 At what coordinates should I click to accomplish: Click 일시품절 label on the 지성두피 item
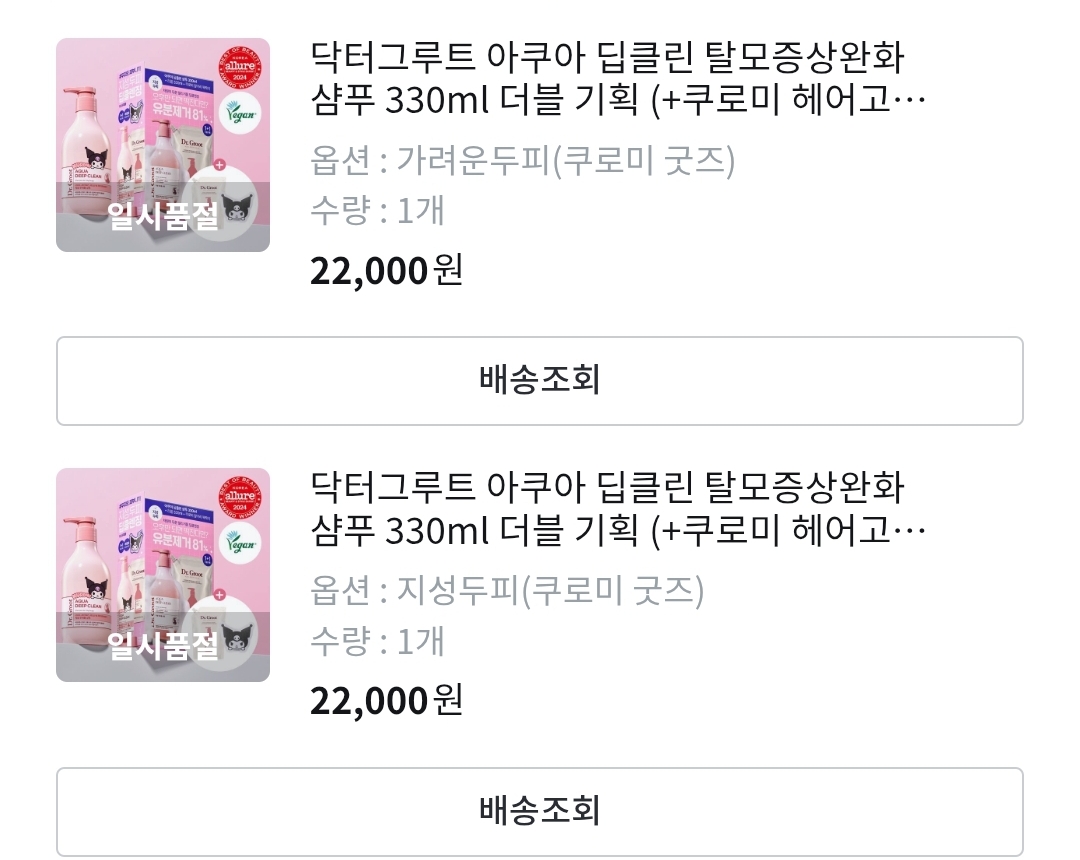(163, 646)
